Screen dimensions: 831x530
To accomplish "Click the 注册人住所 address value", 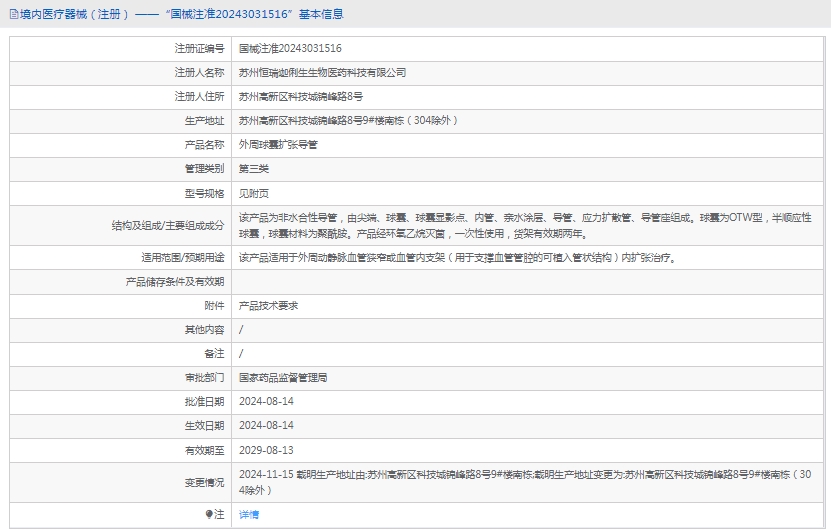I will click(x=300, y=97).
